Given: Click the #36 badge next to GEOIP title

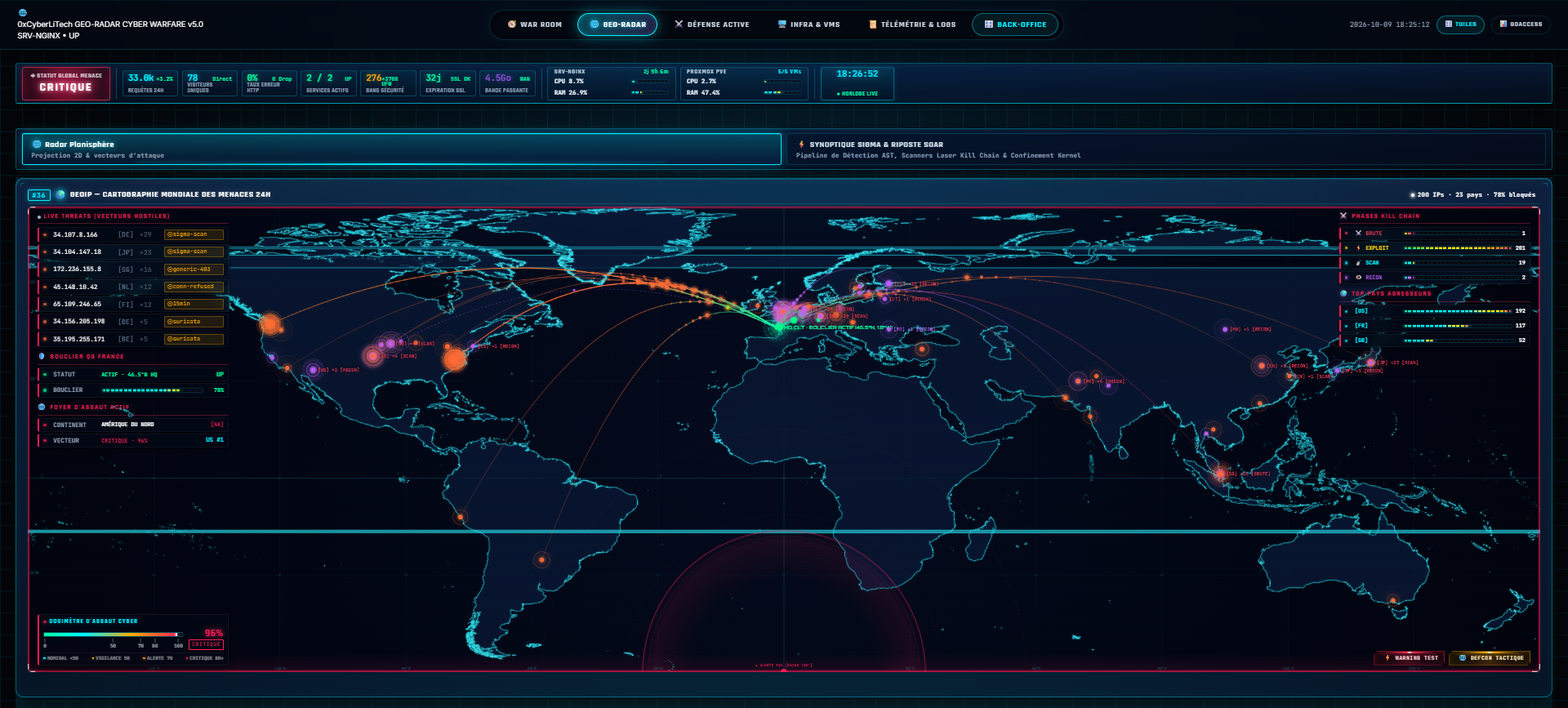Looking at the screenshot, I should coord(39,195).
